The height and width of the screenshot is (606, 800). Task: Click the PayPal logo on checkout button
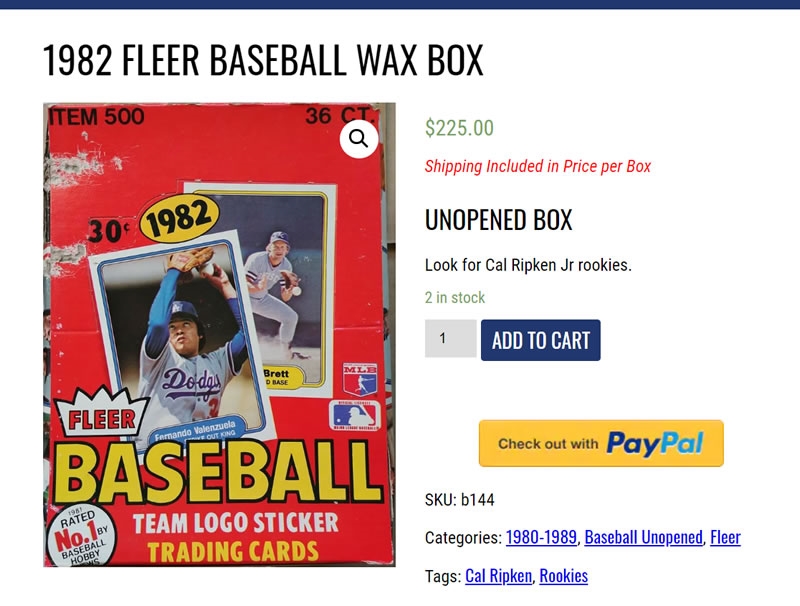tap(655, 443)
